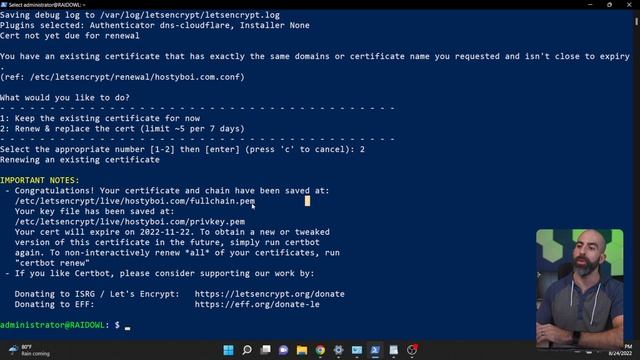Launch the Teams Chat taskbar icon
The height and width of the screenshot is (360, 640).
click(x=283, y=350)
